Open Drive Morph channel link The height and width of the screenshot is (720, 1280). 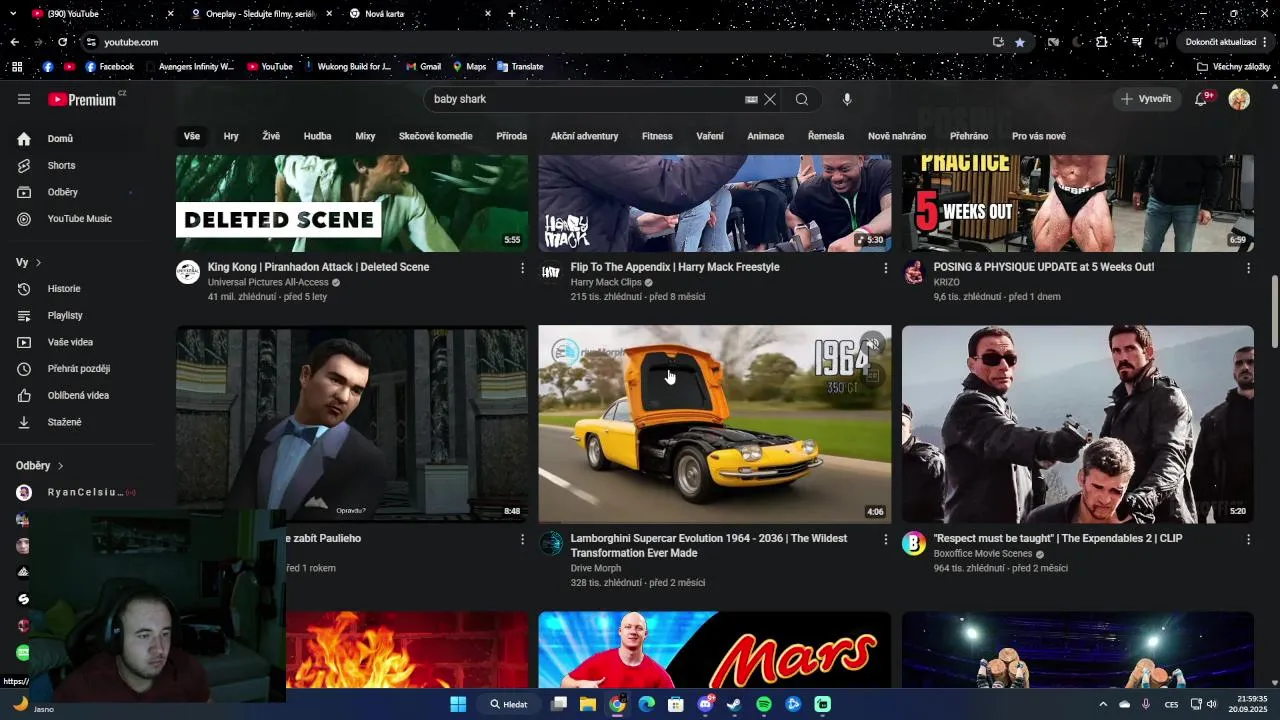[x=596, y=568]
